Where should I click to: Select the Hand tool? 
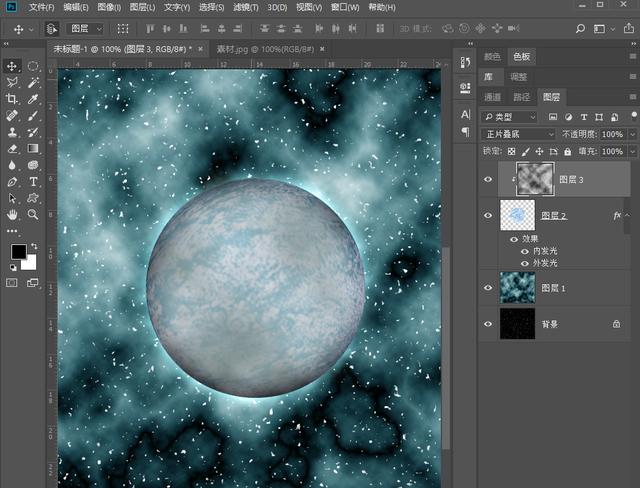tap(12, 214)
